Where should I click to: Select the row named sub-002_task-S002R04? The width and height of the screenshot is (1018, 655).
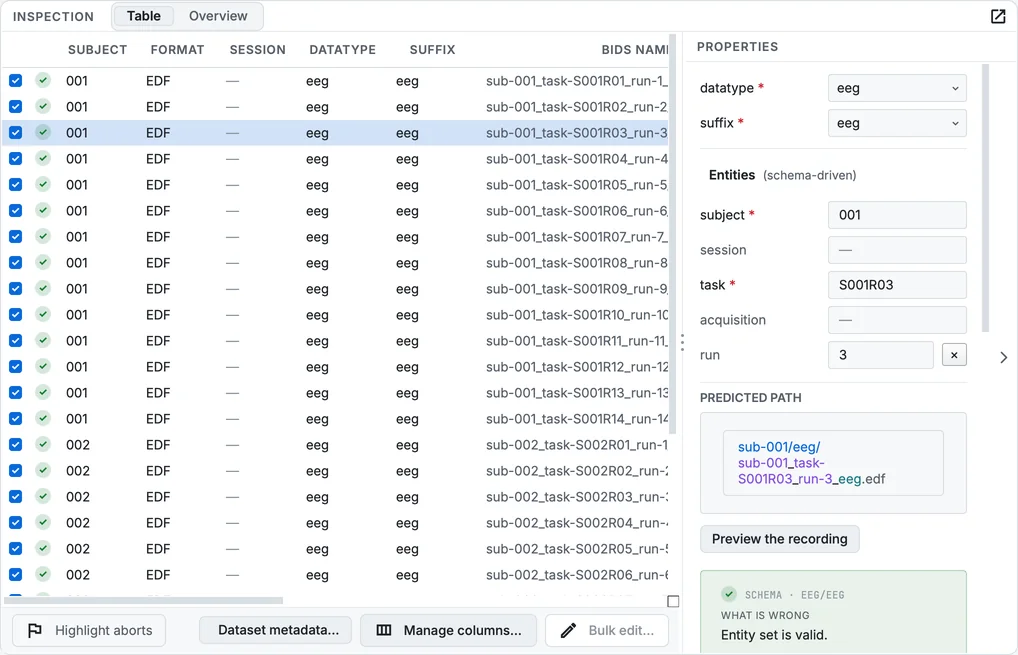(x=335, y=523)
